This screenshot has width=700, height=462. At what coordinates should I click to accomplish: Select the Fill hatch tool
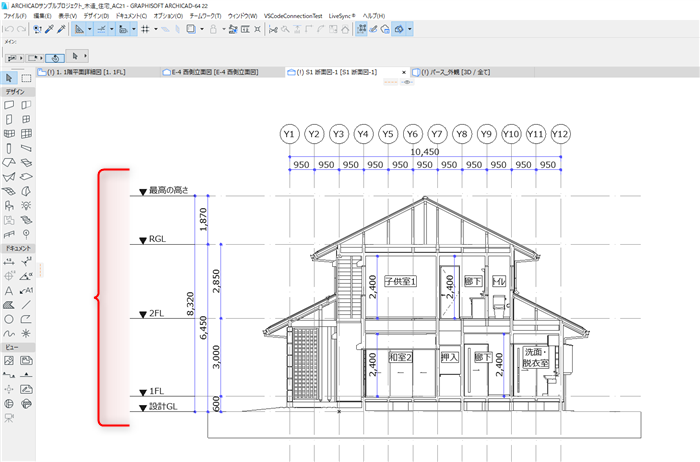tap(8, 305)
